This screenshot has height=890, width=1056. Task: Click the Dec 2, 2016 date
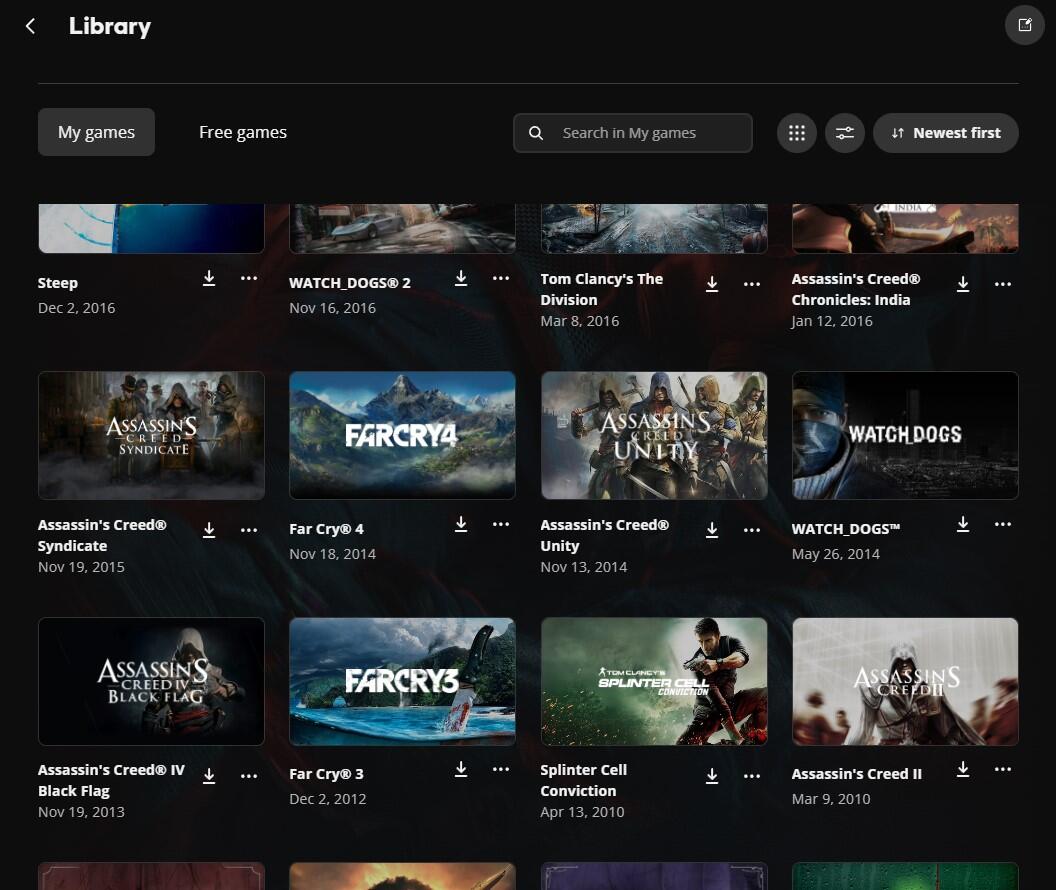(x=76, y=308)
